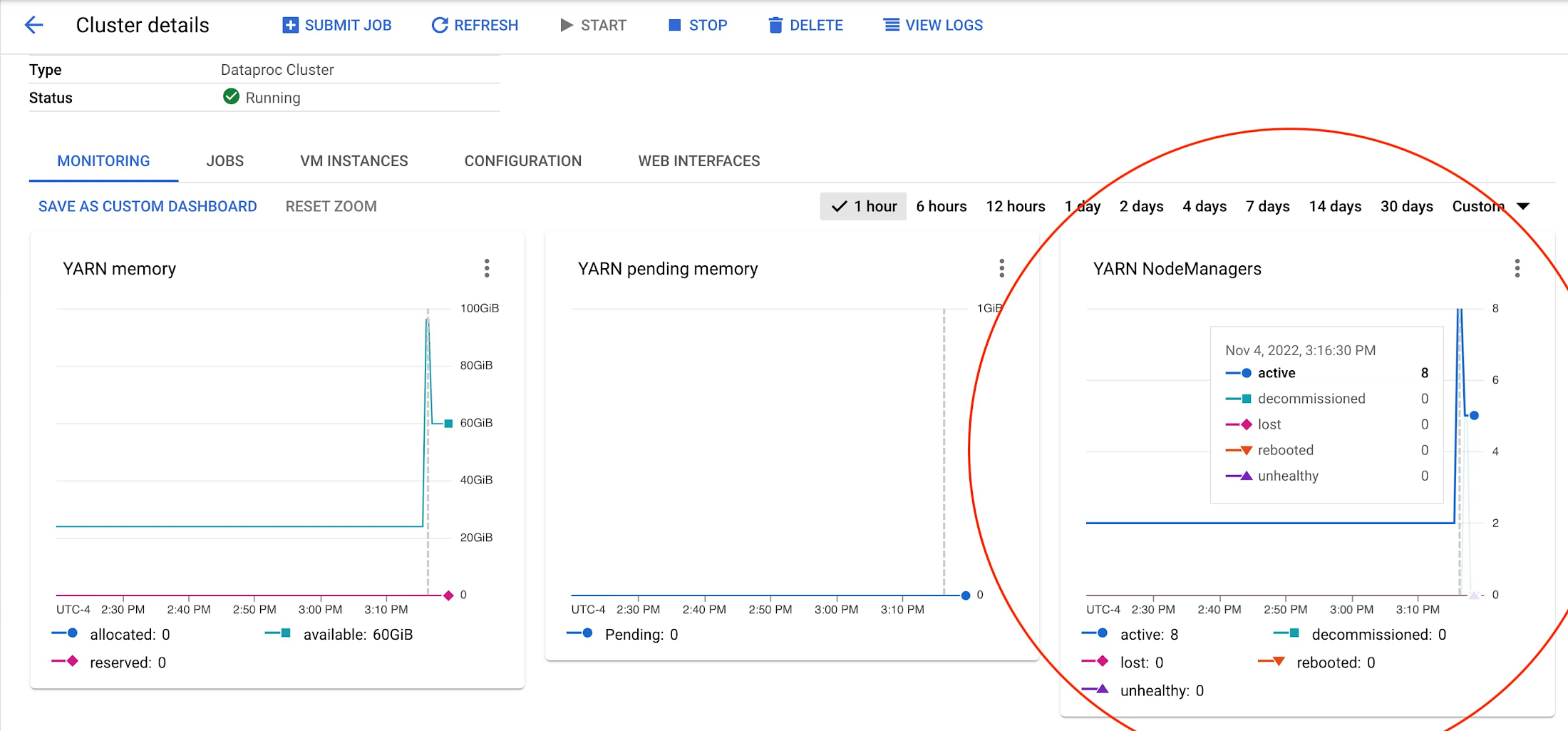The height and width of the screenshot is (731, 1568).
Task: Toggle the Pending legend entry
Action: pyautogui.click(x=623, y=634)
